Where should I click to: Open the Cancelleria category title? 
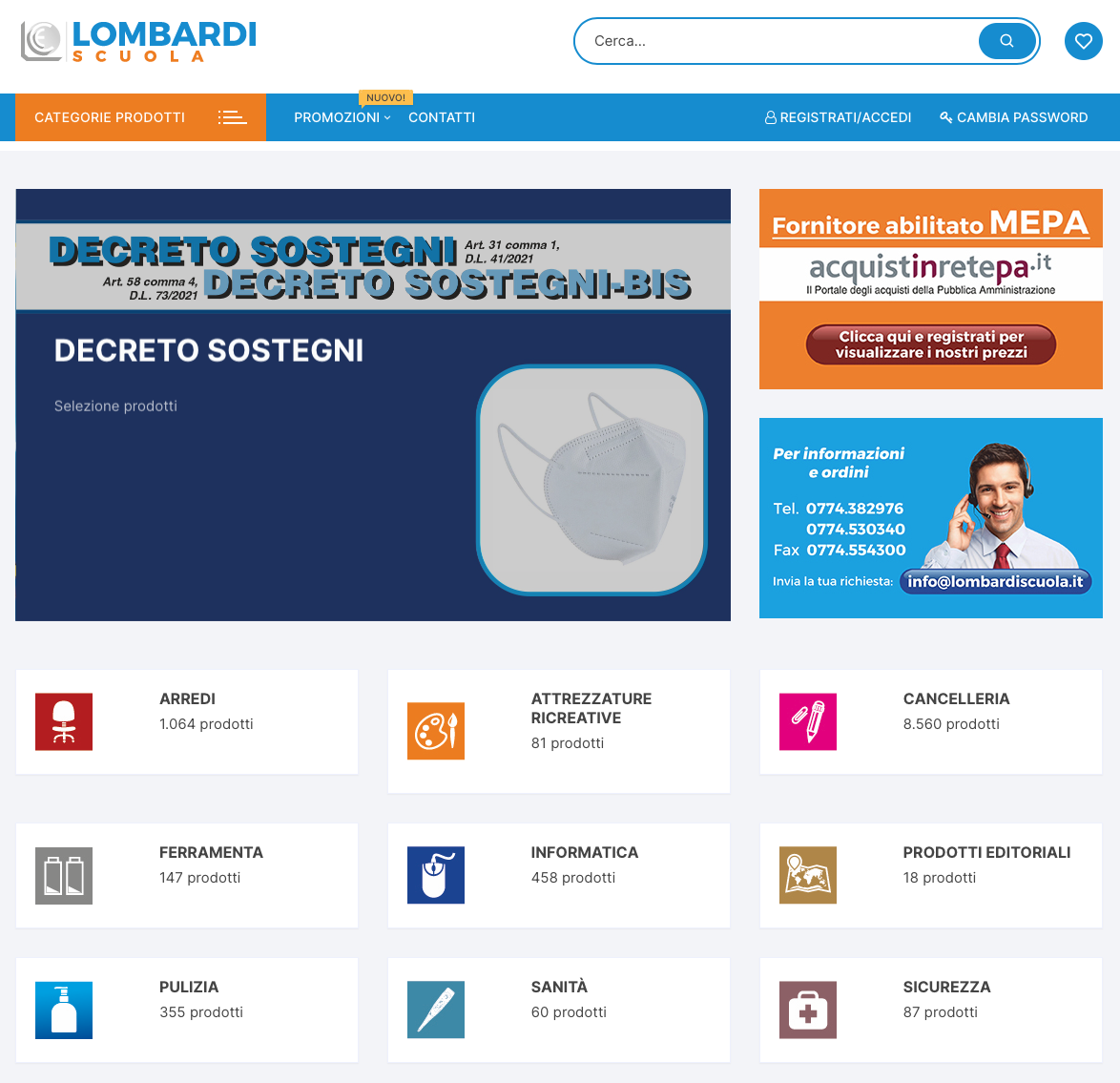point(957,698)
